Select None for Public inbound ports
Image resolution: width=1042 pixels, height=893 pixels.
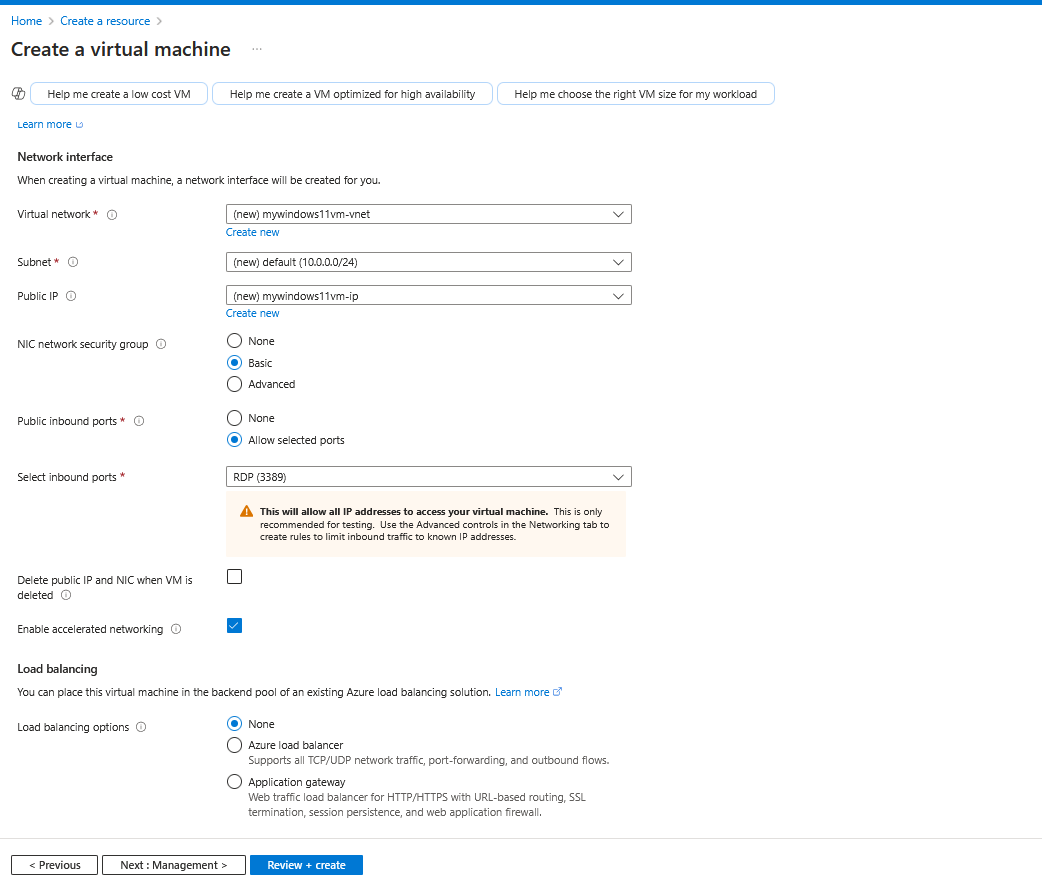(x=235, y=418)
